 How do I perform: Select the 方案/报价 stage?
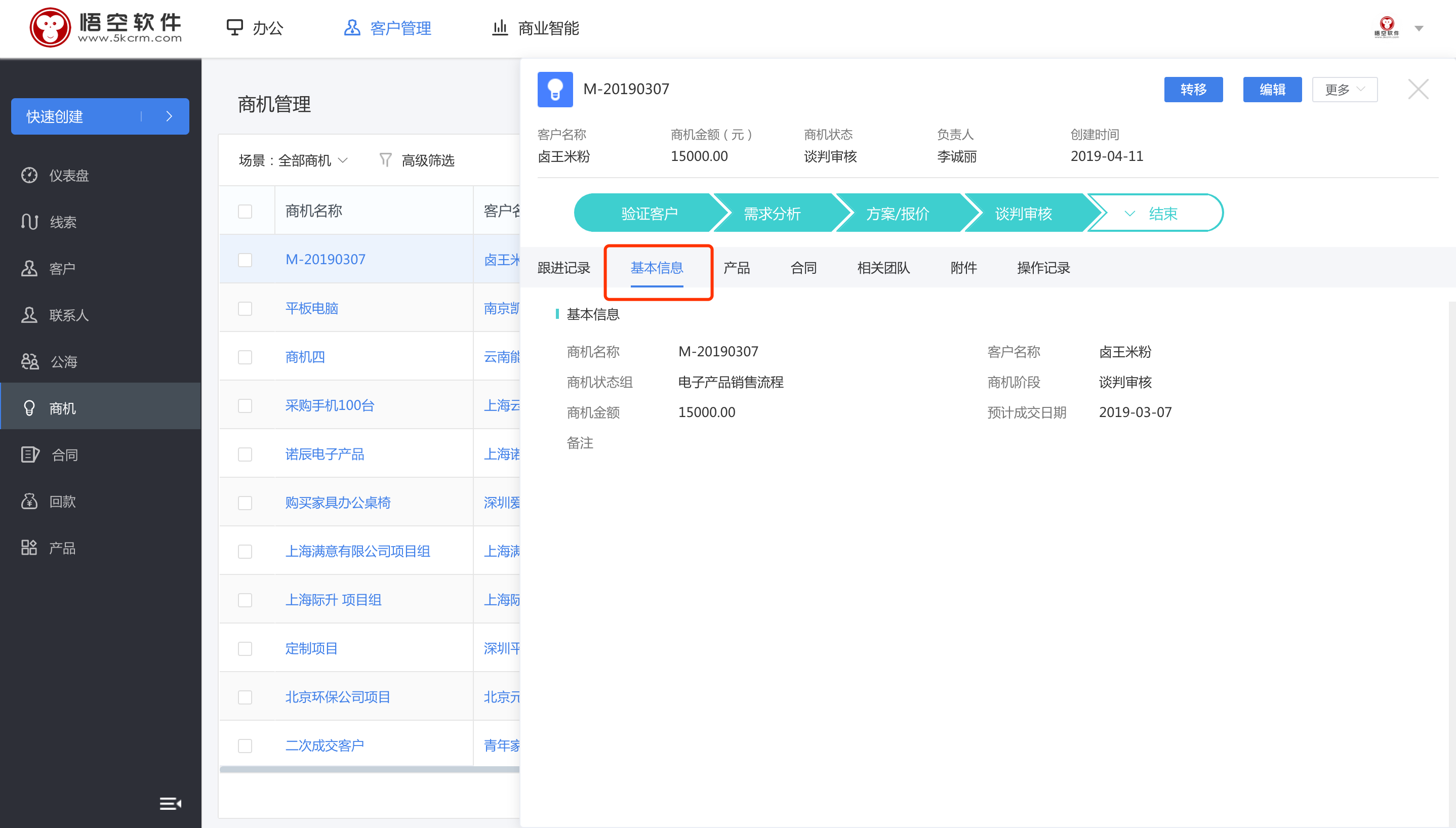click(x=898, y=213)
